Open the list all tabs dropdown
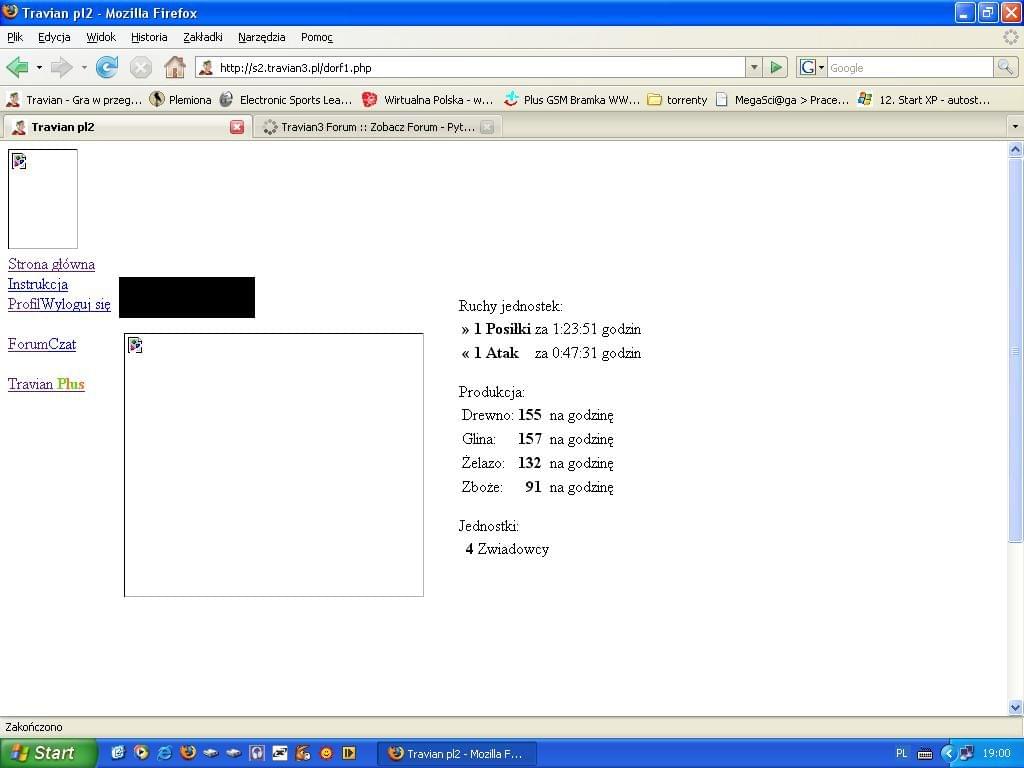 (x=1015, y=127)
